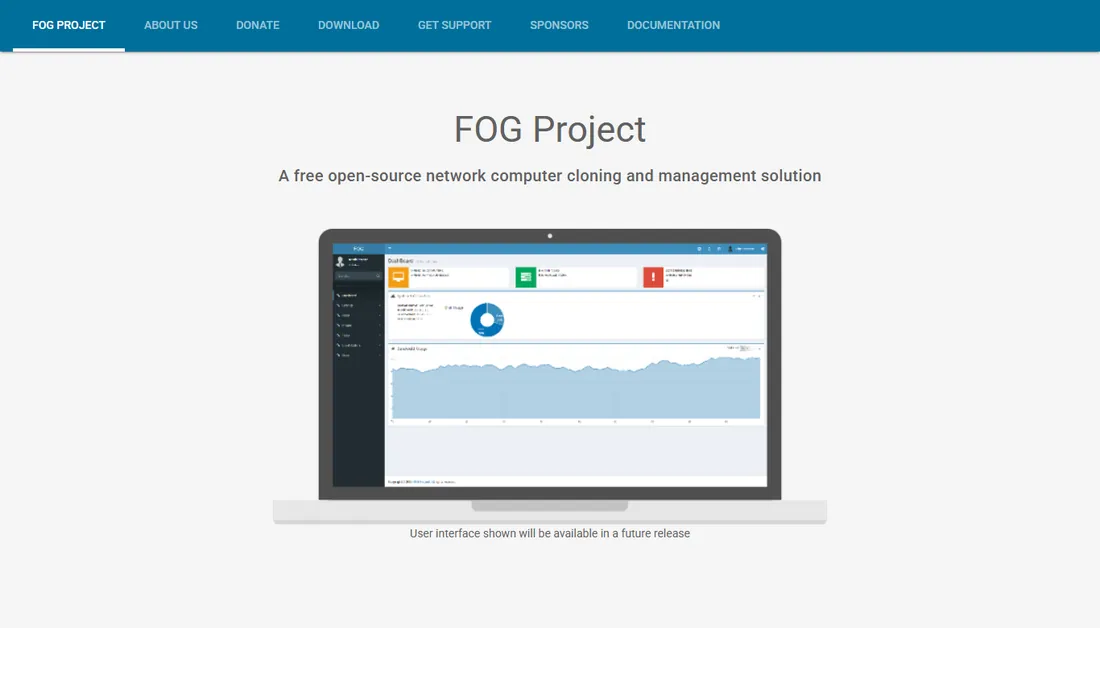Click the user avatar icon in preview sidebar
The image size is (1100, 688).
tap(340, 262)
